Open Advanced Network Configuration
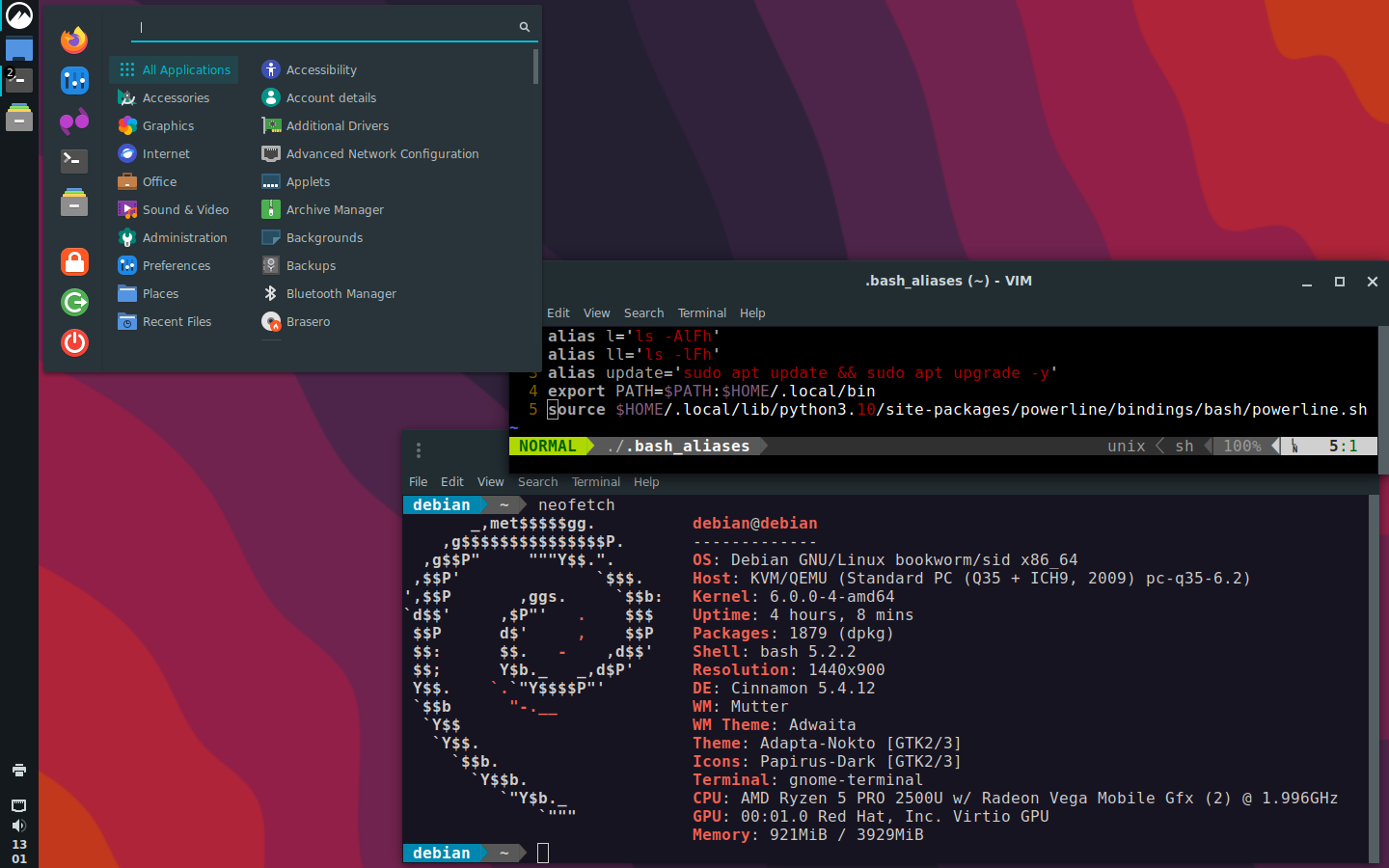The image size is (1389, 868). [x=370, y=153]
